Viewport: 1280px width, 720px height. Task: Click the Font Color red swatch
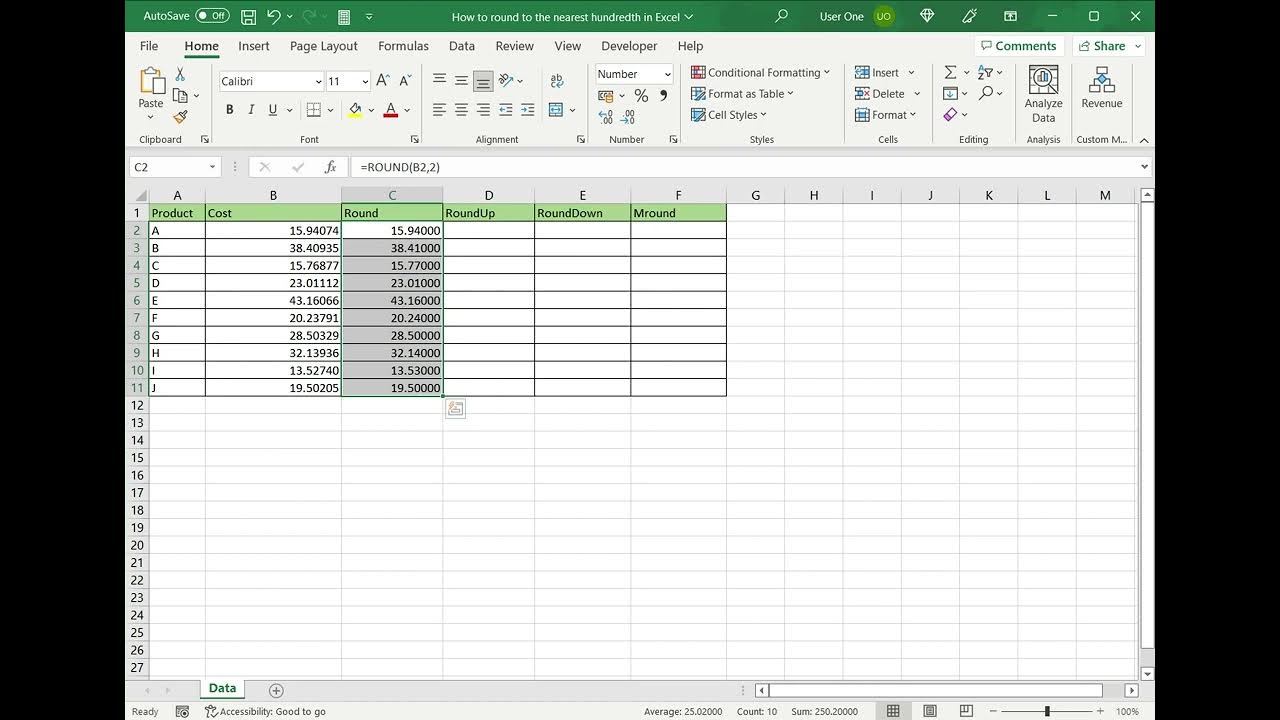tap(391, 110)
